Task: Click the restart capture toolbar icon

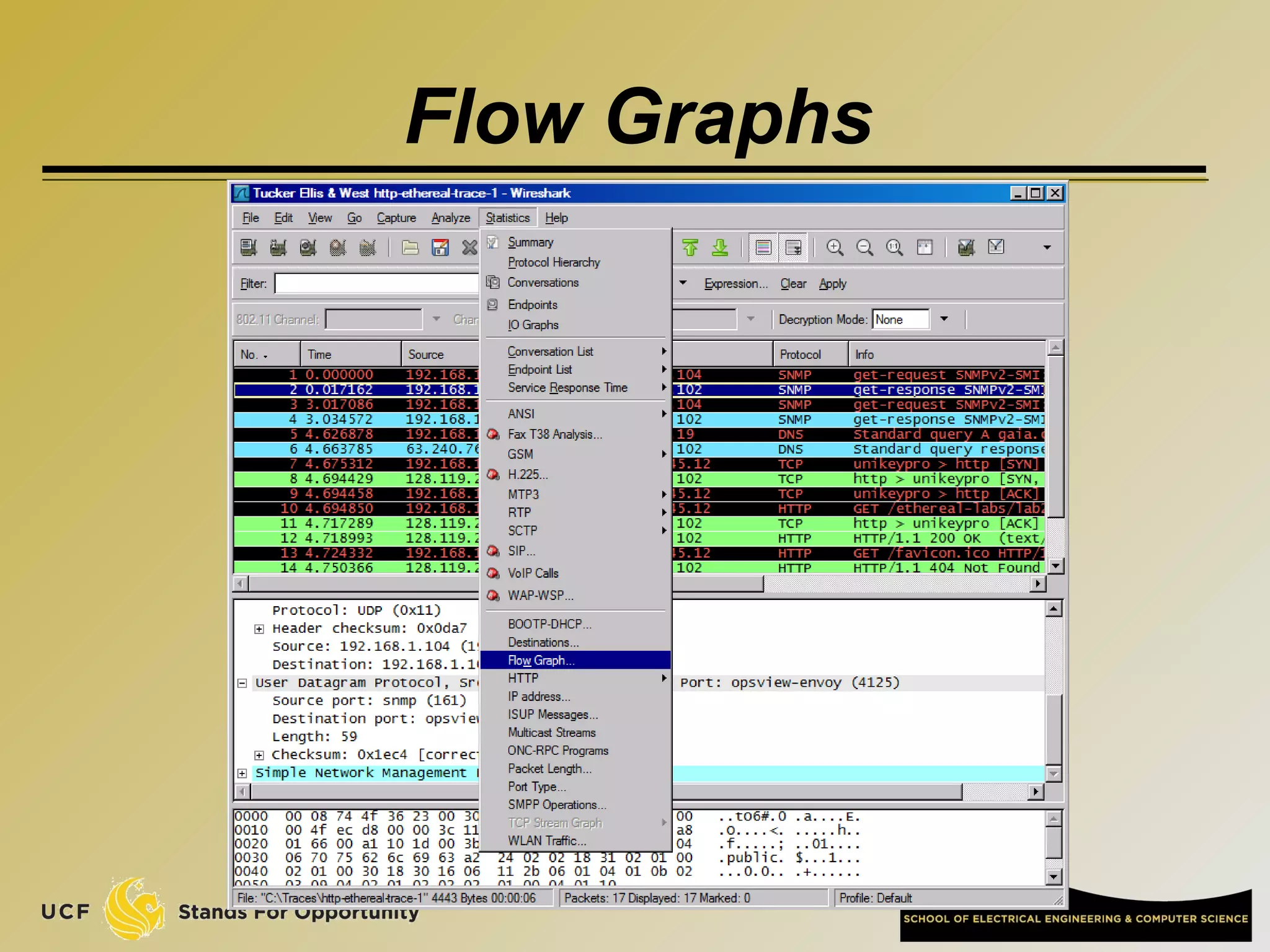Action: tap(368, 248)
